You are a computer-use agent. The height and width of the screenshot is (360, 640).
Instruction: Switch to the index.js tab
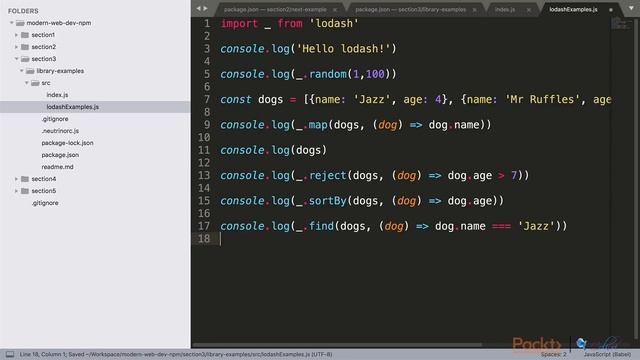(x=505, y=9)
